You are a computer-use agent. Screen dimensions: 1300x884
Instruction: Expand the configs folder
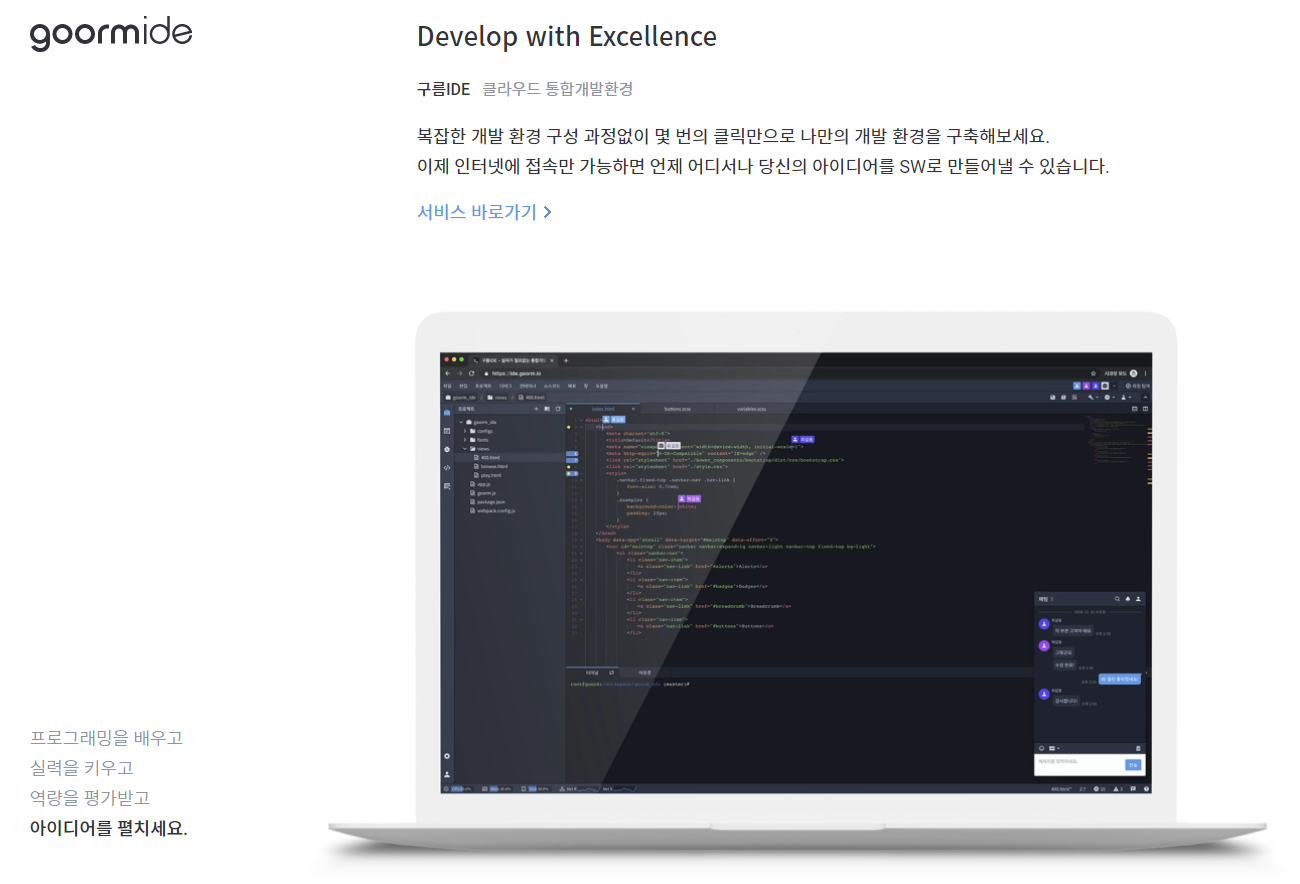[x=465, y=431]
